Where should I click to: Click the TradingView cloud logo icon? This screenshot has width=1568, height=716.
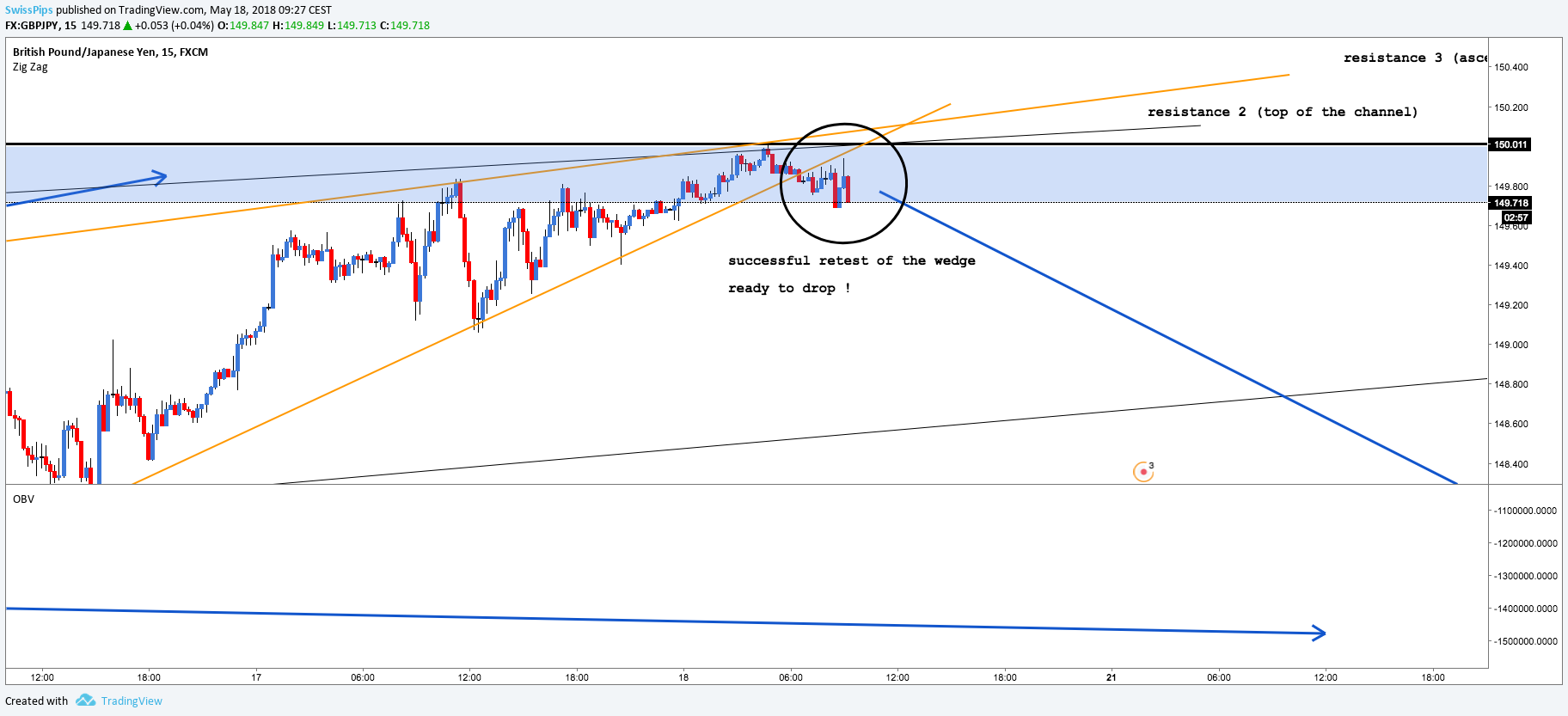pos(85,701)
